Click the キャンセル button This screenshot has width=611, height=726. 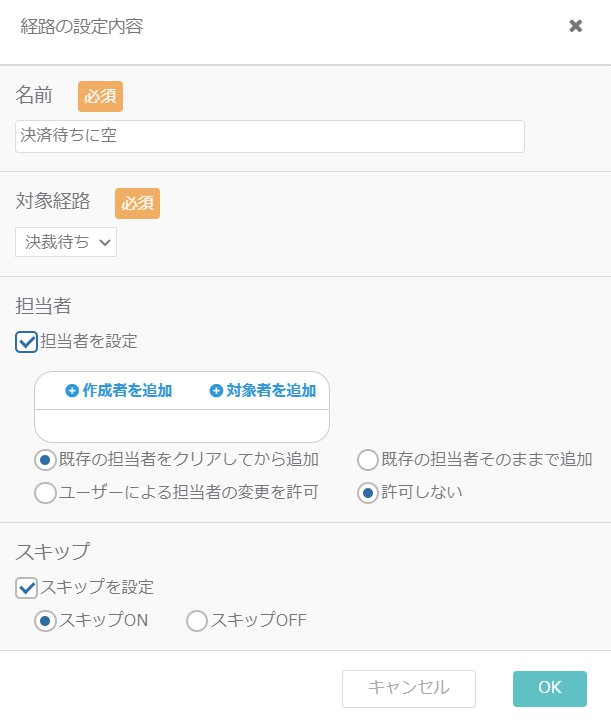[409, 688]
